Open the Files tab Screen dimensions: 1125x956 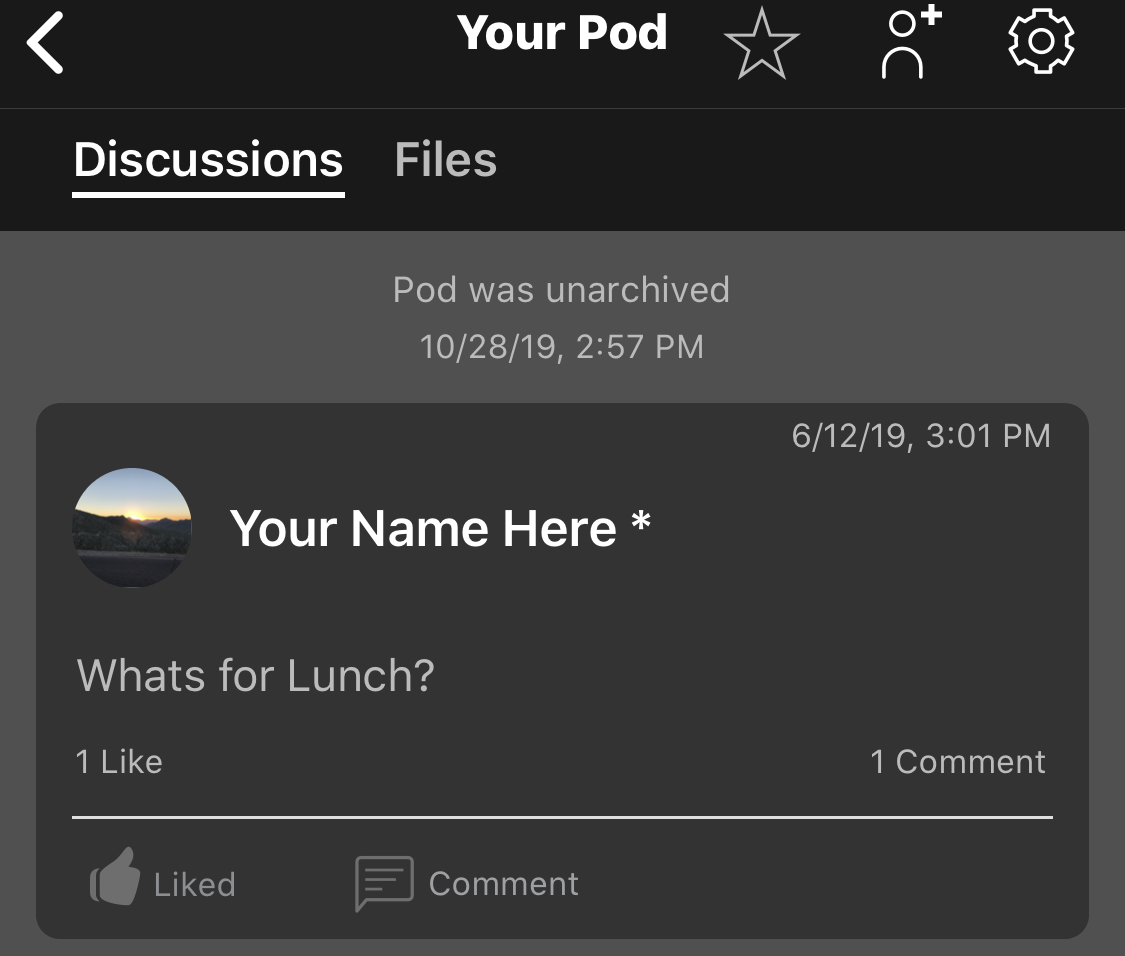coord(445,160)
